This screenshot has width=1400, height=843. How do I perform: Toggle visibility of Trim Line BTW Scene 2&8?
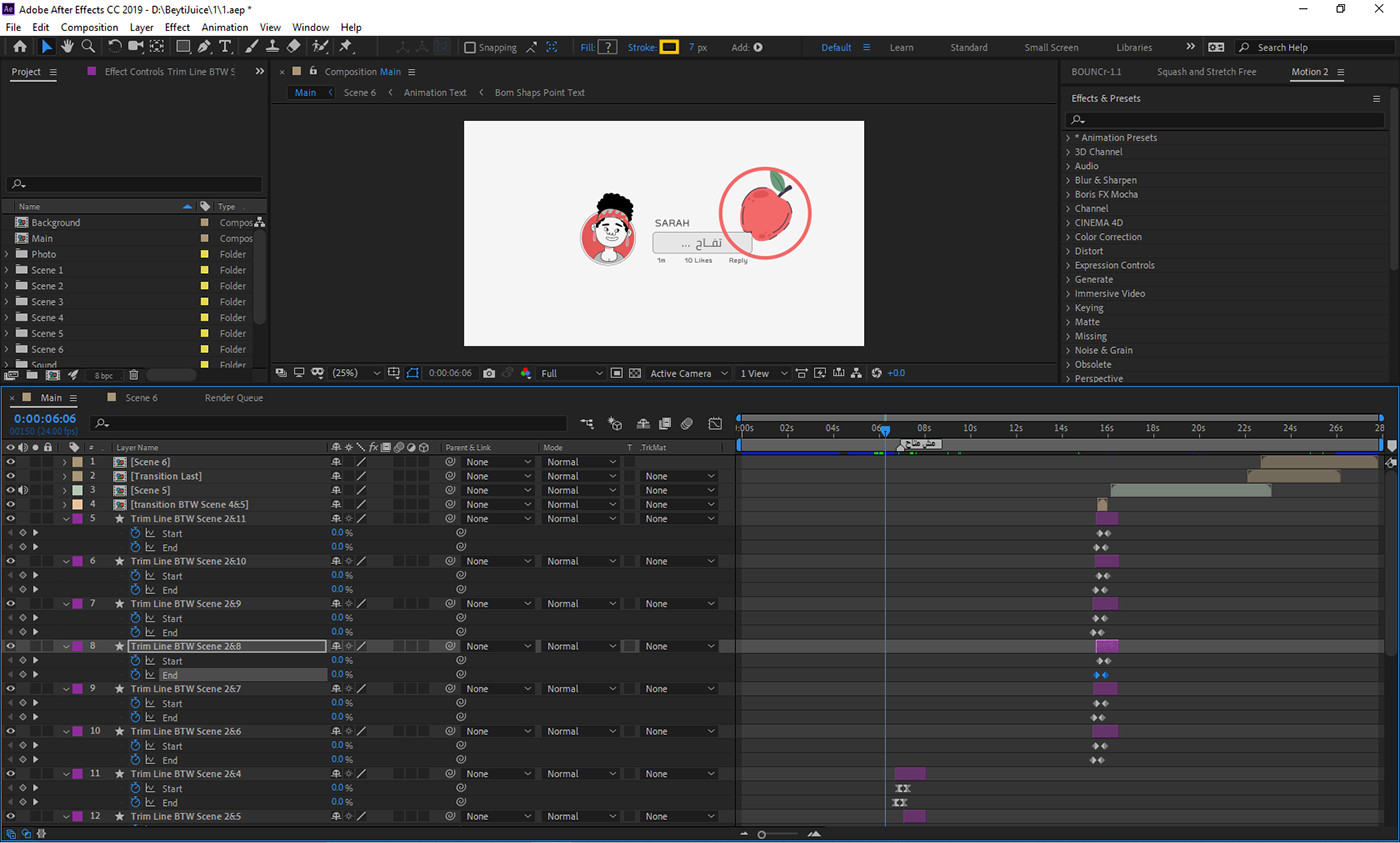point(11,646)
